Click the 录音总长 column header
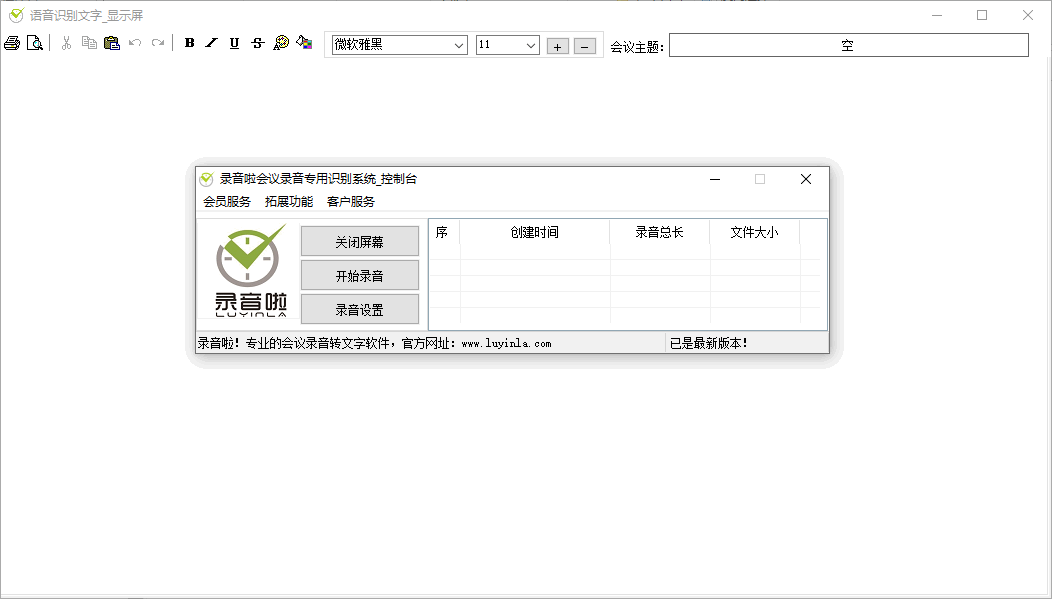 click(660, 232)
